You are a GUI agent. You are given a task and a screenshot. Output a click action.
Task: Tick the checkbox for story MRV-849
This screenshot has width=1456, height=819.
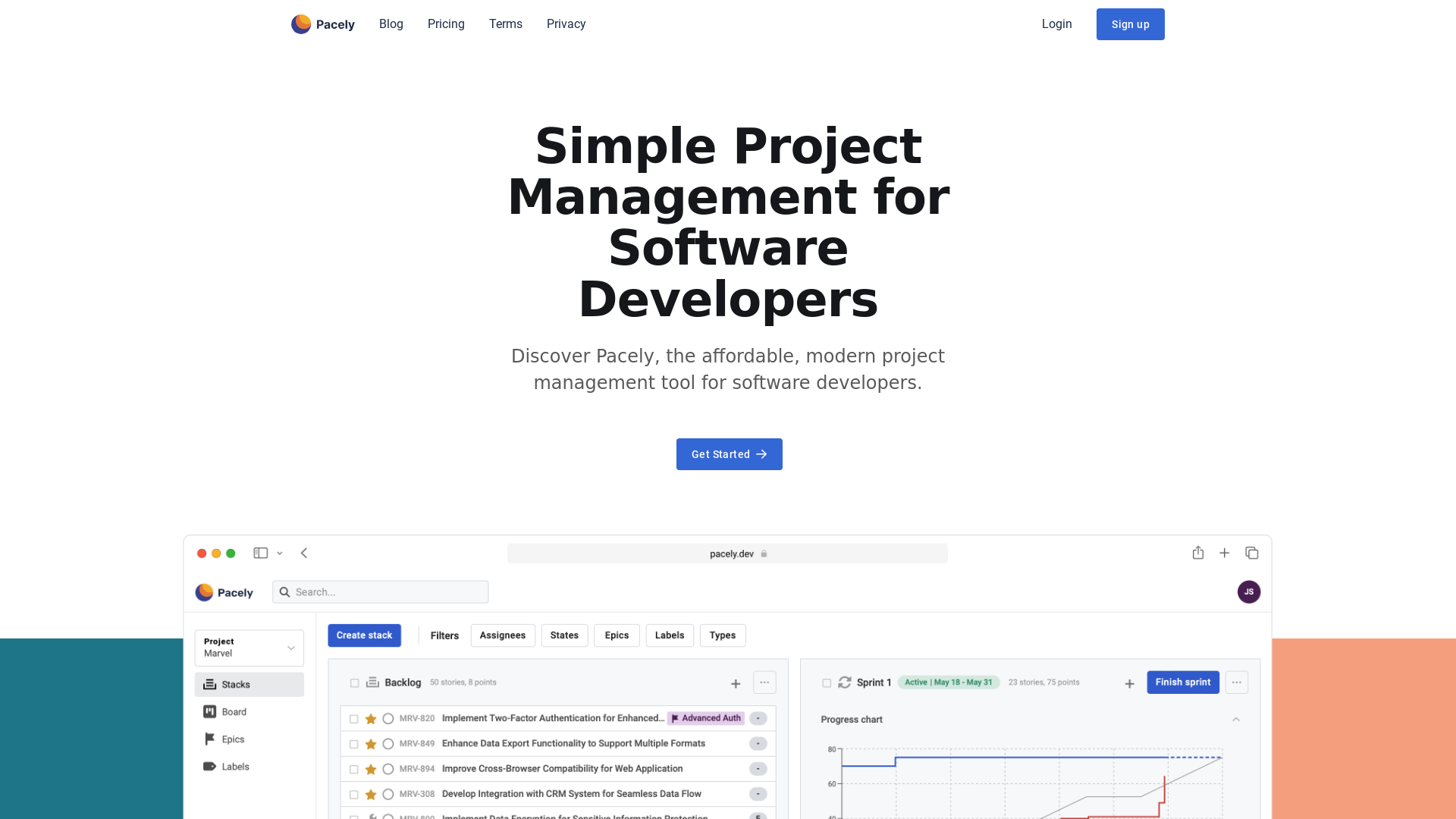353,744
